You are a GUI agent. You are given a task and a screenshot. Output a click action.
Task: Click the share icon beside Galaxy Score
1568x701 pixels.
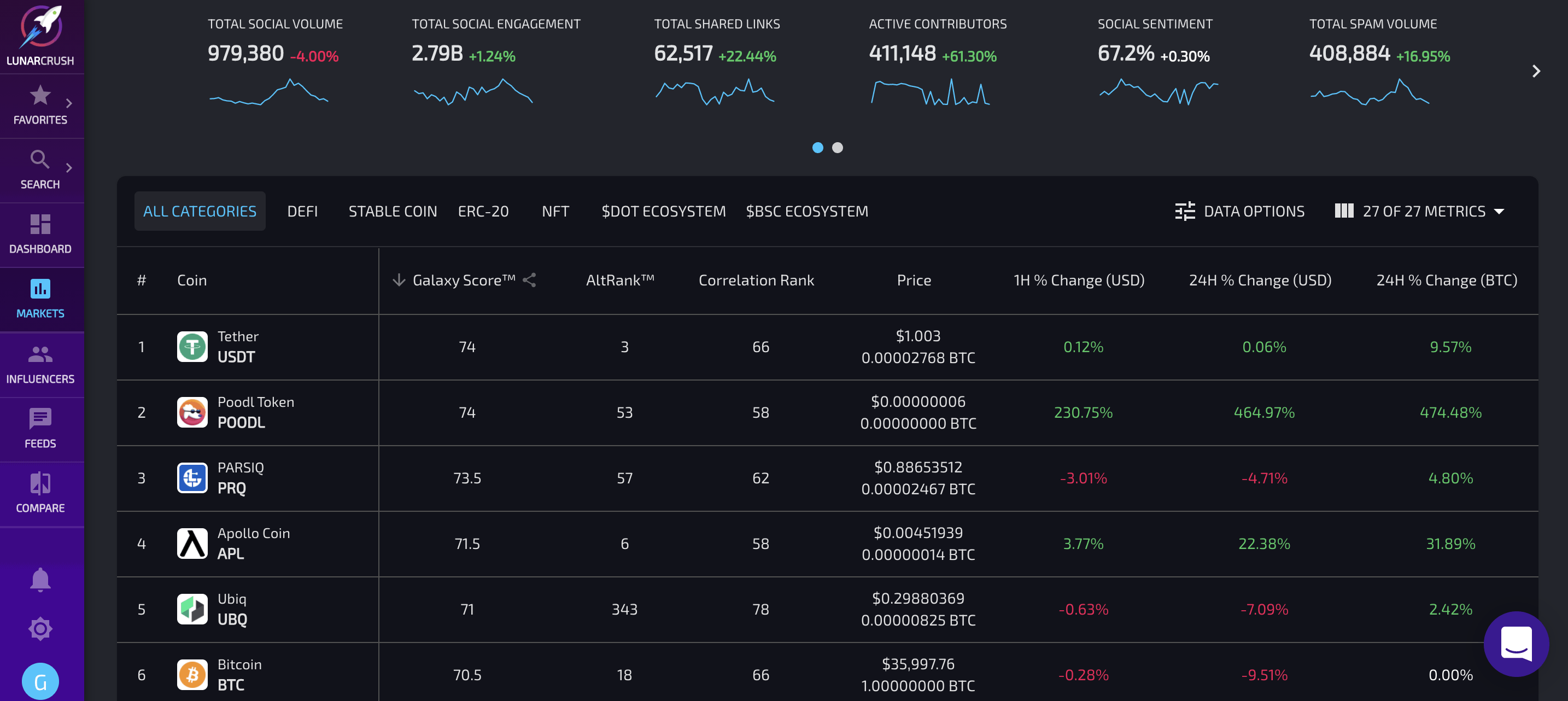tap(530, 280)
